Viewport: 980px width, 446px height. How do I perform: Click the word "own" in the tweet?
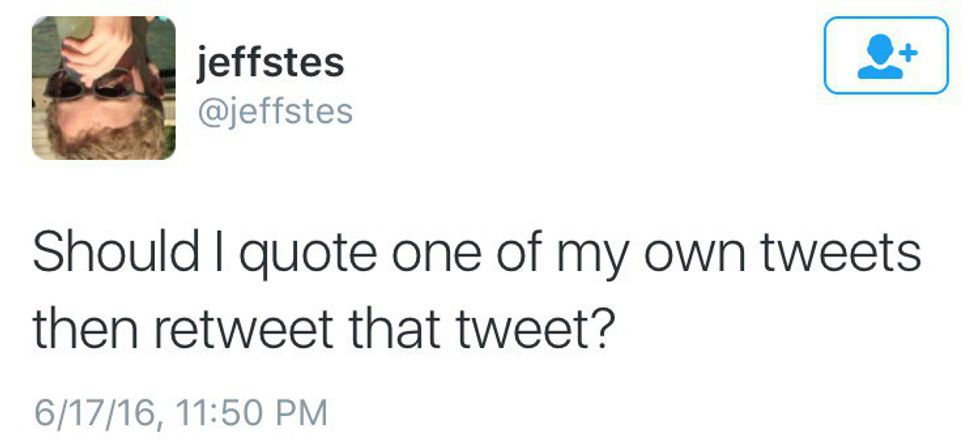(702, 253)
